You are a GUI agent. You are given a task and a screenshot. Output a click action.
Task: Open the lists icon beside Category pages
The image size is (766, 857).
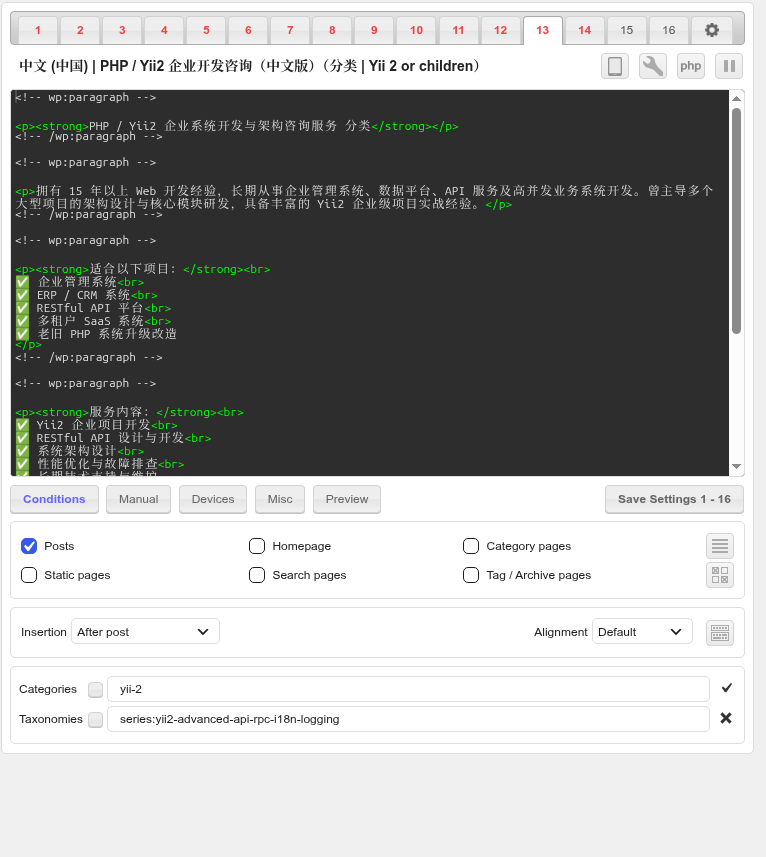click(x=720, y=546)
